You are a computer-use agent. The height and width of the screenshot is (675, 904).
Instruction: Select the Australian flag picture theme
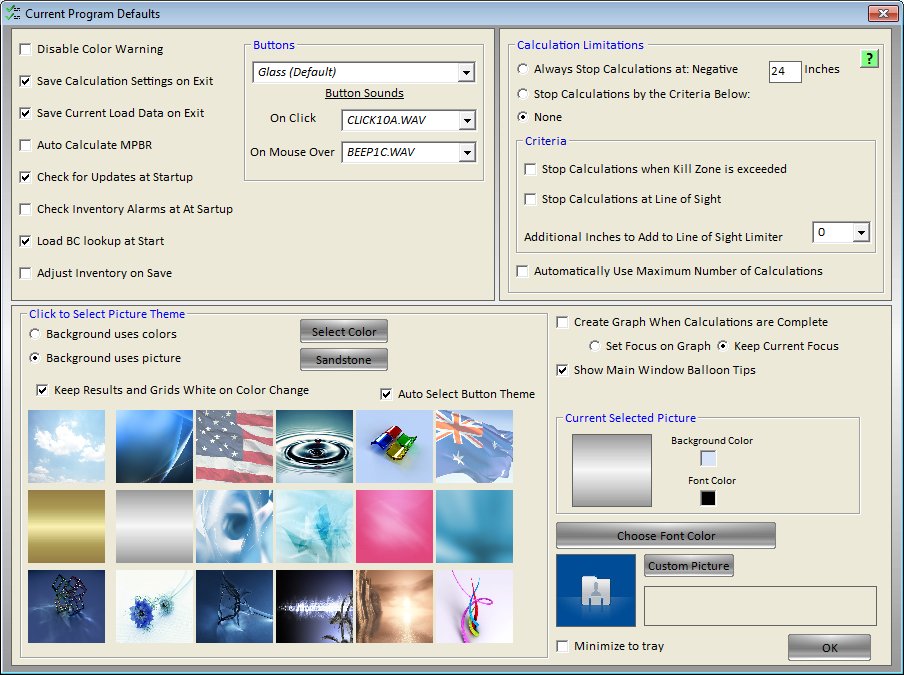[x=474, y=446]
